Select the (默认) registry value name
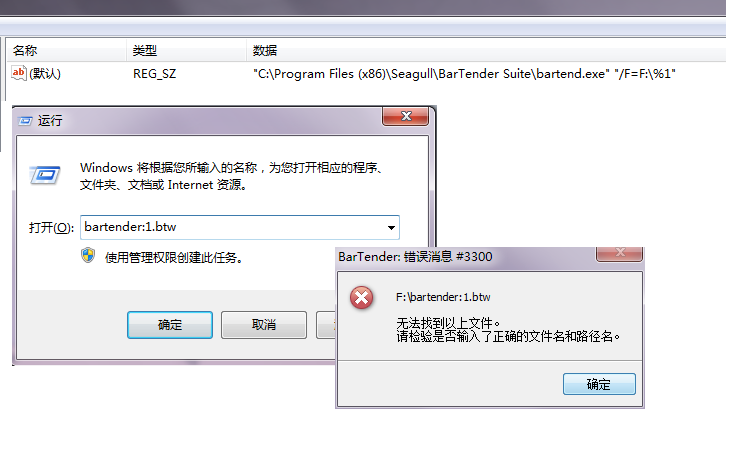732x454 pixels. pyautogui.click(x=45, y=74)
